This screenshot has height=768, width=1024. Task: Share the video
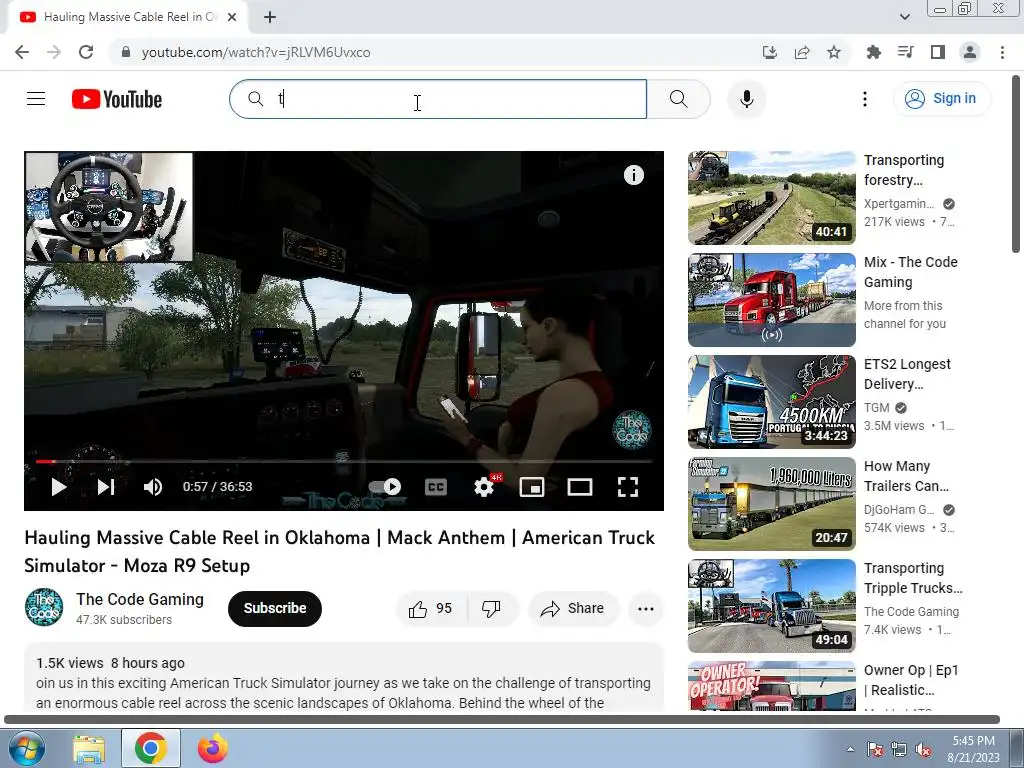573,609
